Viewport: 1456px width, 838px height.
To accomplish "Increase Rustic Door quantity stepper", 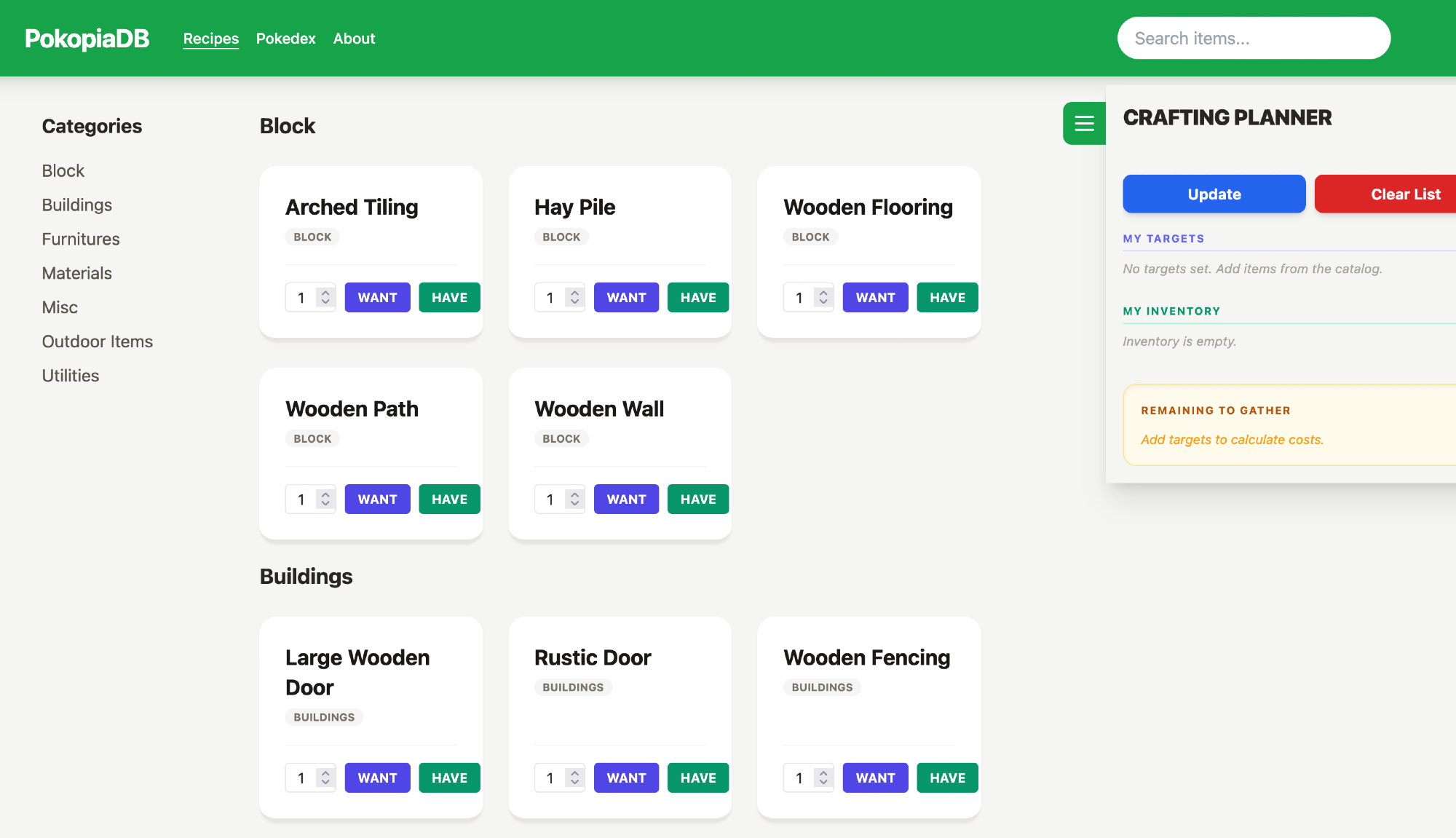I will tap(574, 773).
